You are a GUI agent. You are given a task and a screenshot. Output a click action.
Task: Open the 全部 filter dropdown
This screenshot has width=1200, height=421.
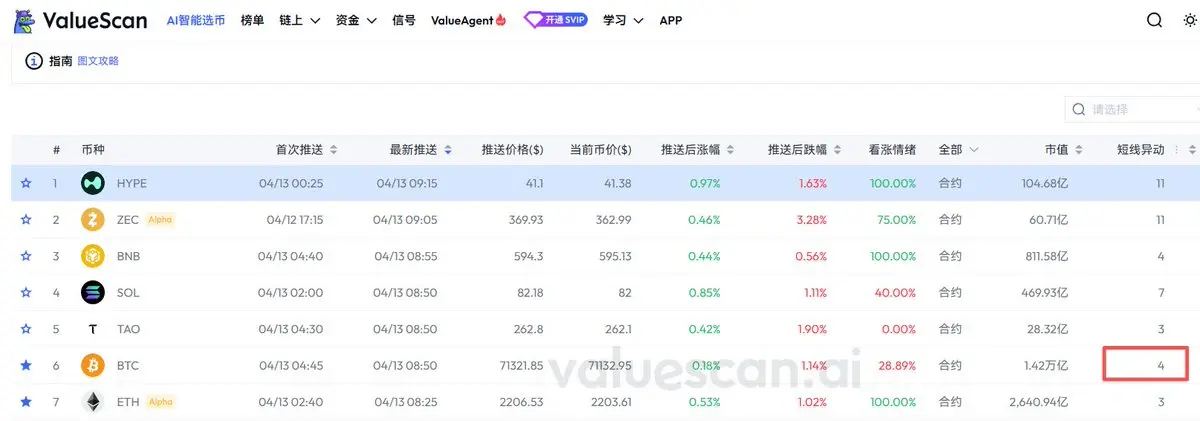tap(958, 150)
